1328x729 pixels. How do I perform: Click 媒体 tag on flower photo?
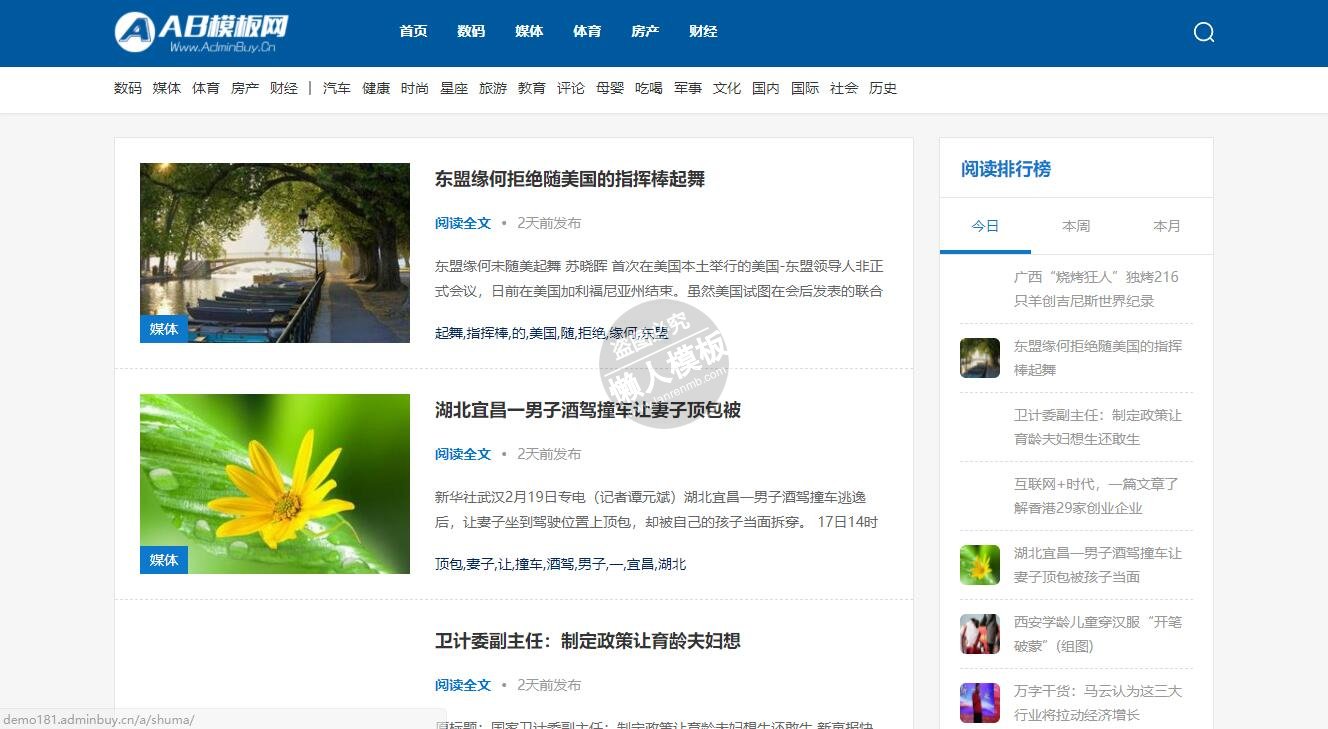[x=164, y=560]
